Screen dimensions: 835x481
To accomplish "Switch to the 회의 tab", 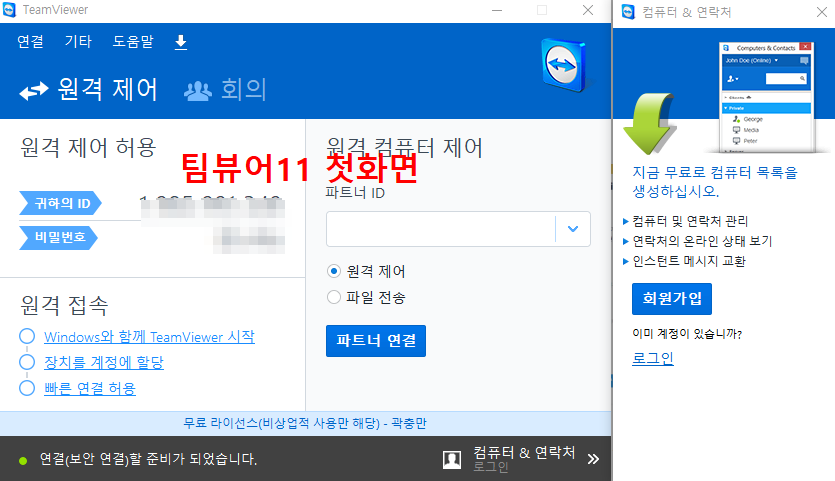I will click(225, 89).
